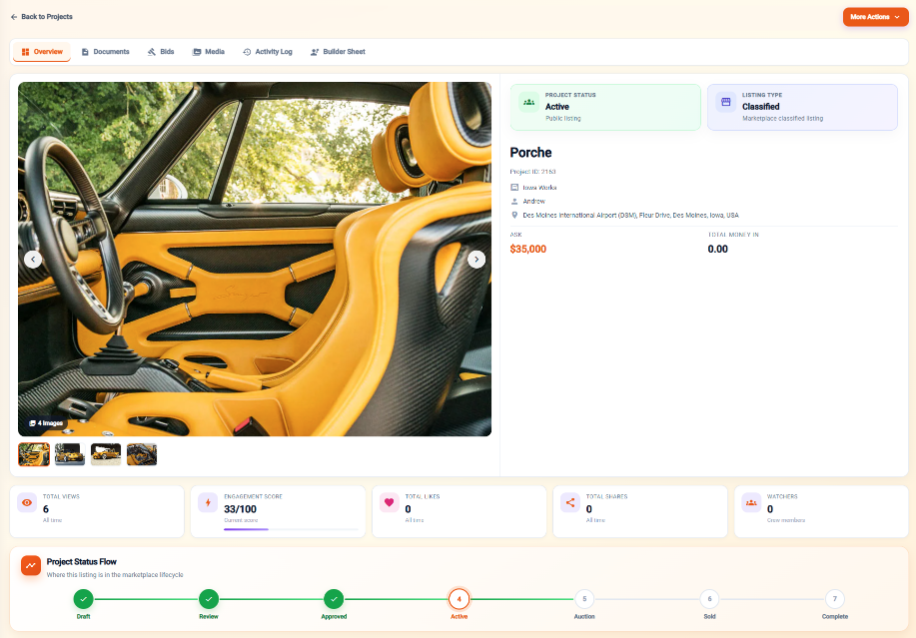The width and height of the screenshot is (916, 638).
Task: Select the first interior thumbnail
Action: point(34,455)
